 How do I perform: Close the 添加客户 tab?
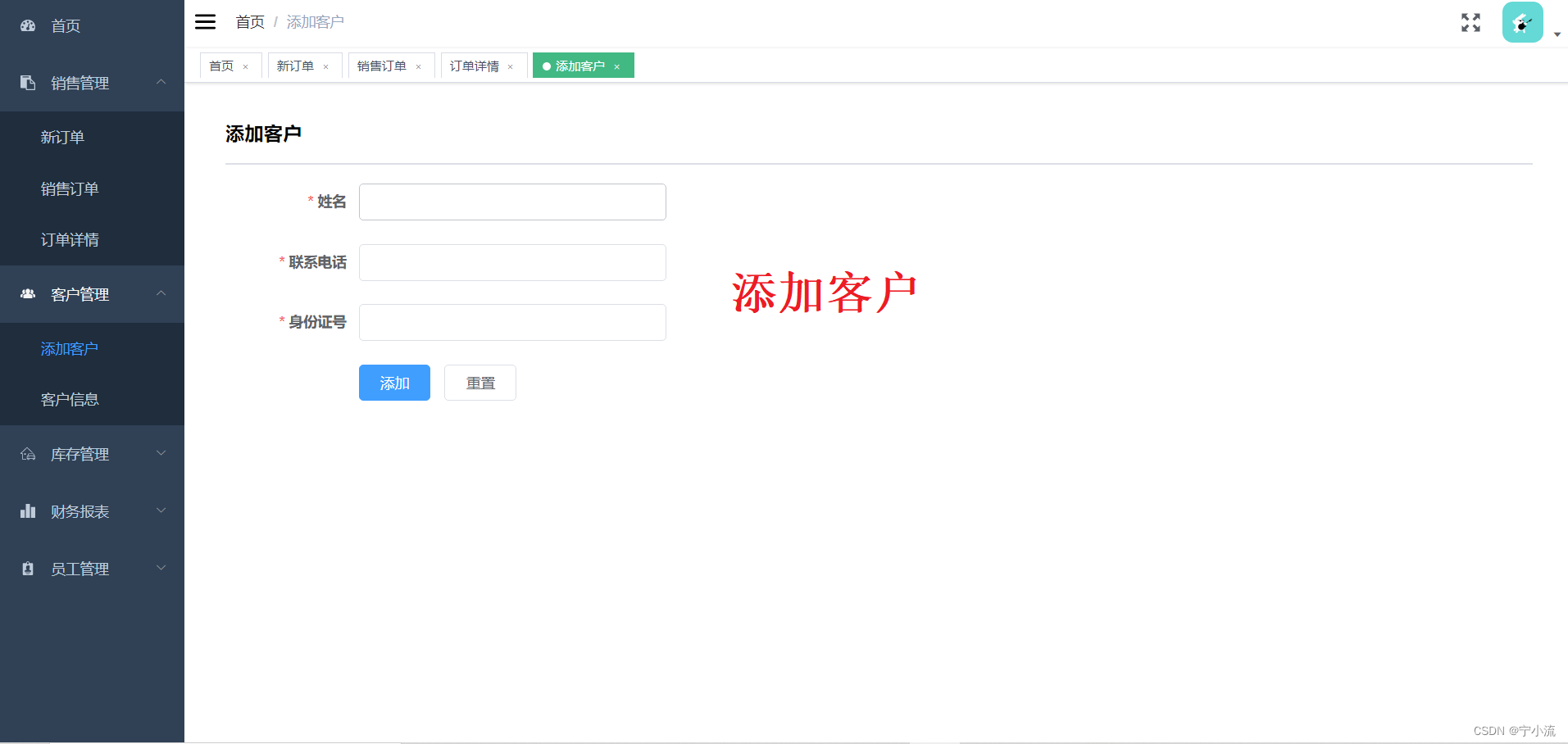[616, 66]
